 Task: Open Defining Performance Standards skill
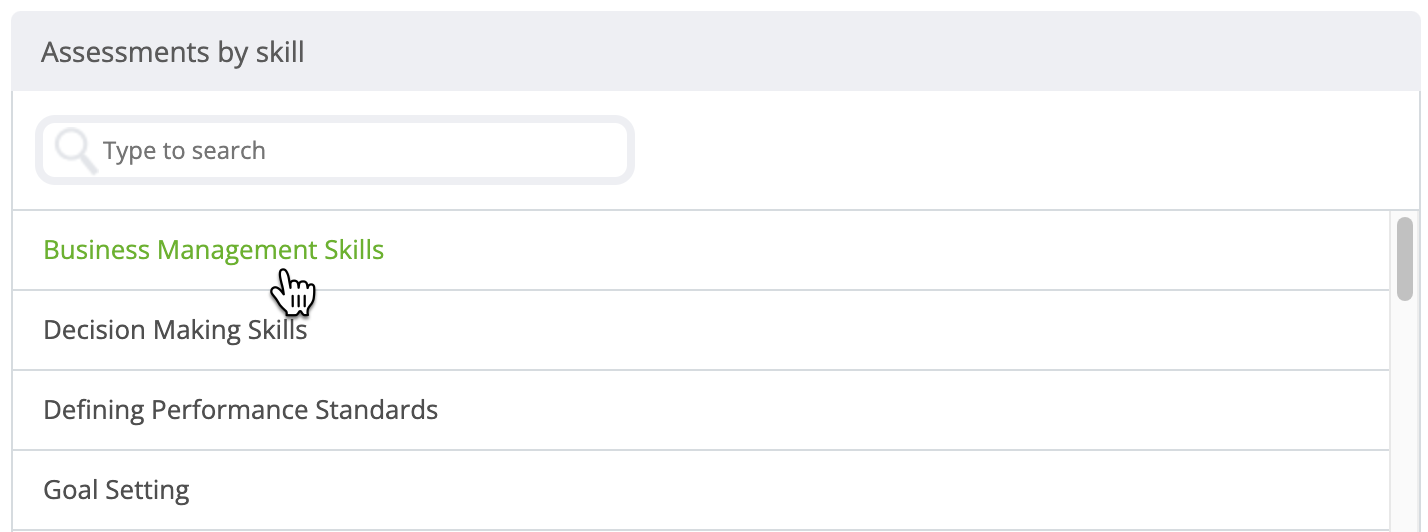pyautogui.click(x=241, y=410)
